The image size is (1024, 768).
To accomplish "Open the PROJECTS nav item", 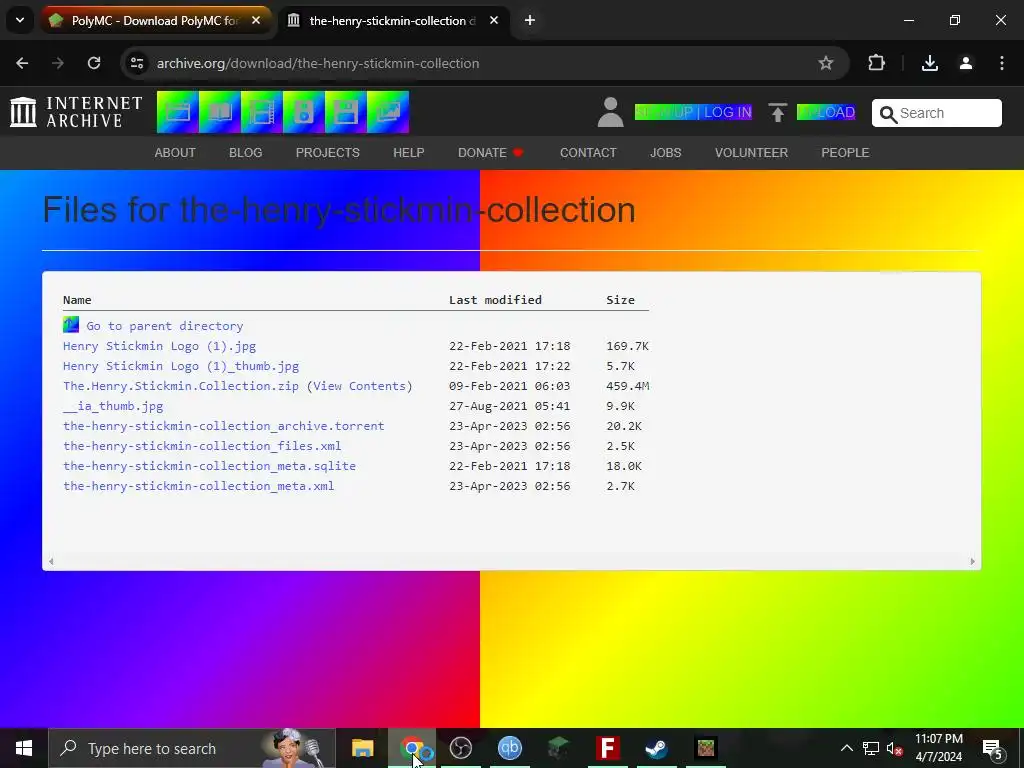I will (x=328, y=153).
